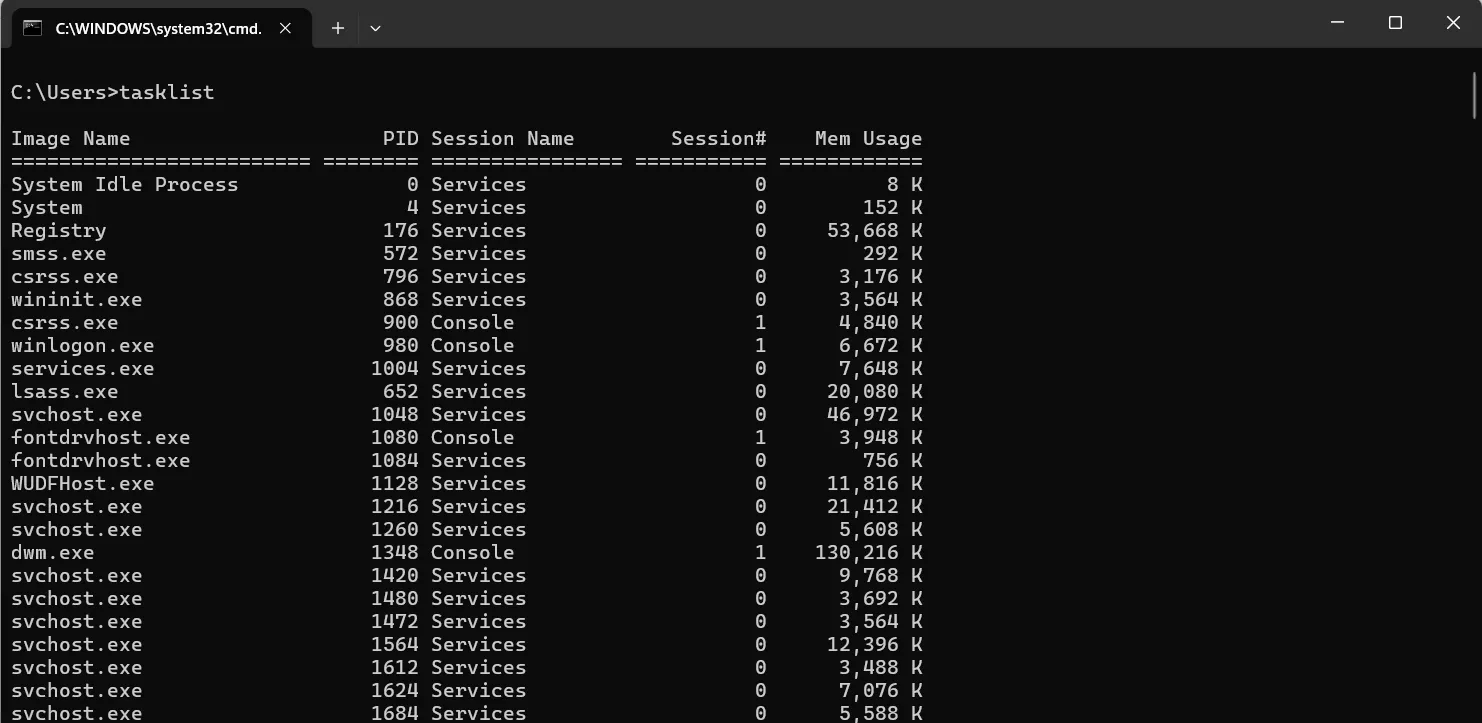Click the dwm.exe process name
Image resolution: width=1482 pixels, height=723 pixels.
(53, 552)
